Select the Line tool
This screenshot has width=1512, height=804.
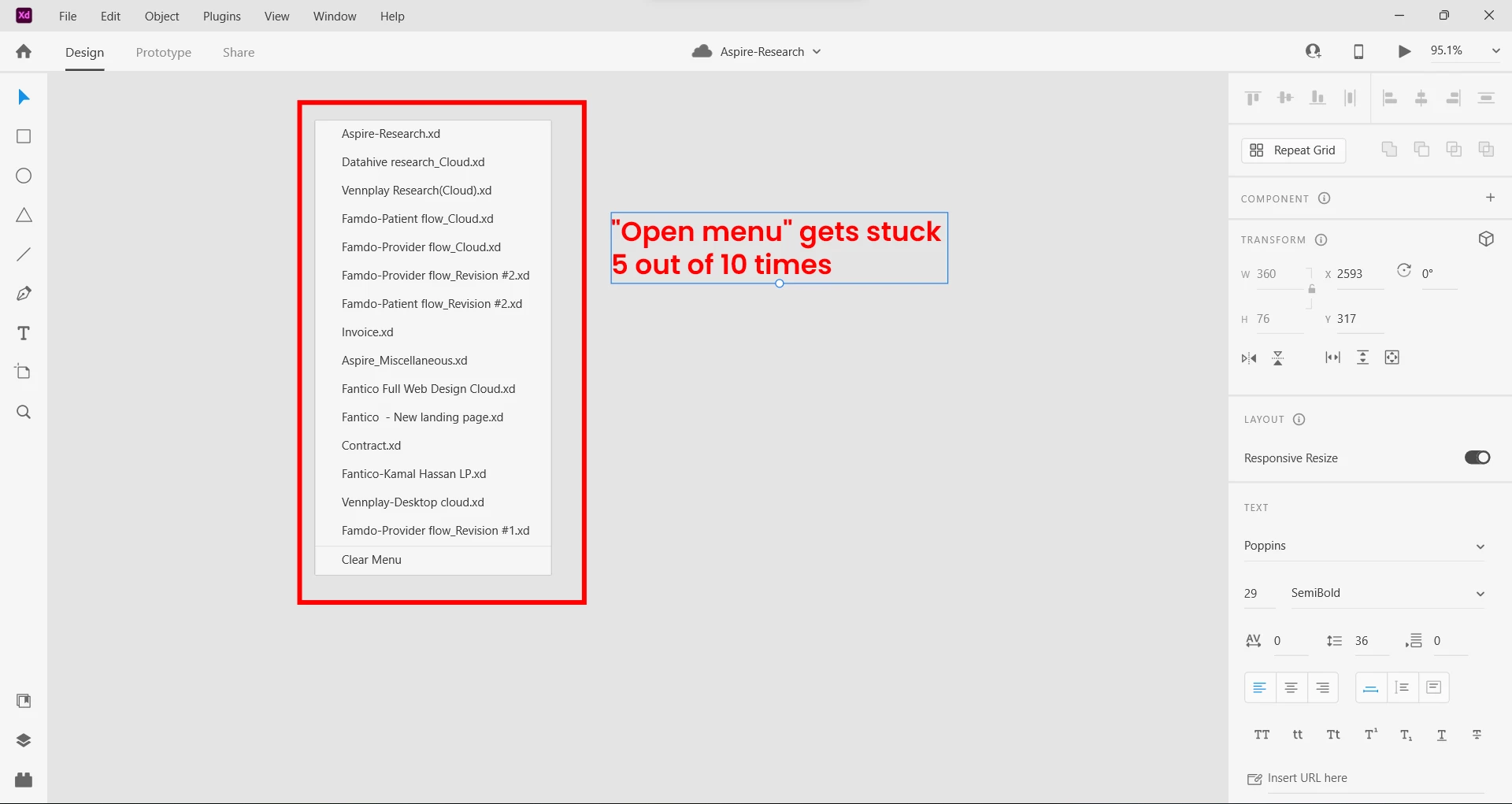point(24,254)
